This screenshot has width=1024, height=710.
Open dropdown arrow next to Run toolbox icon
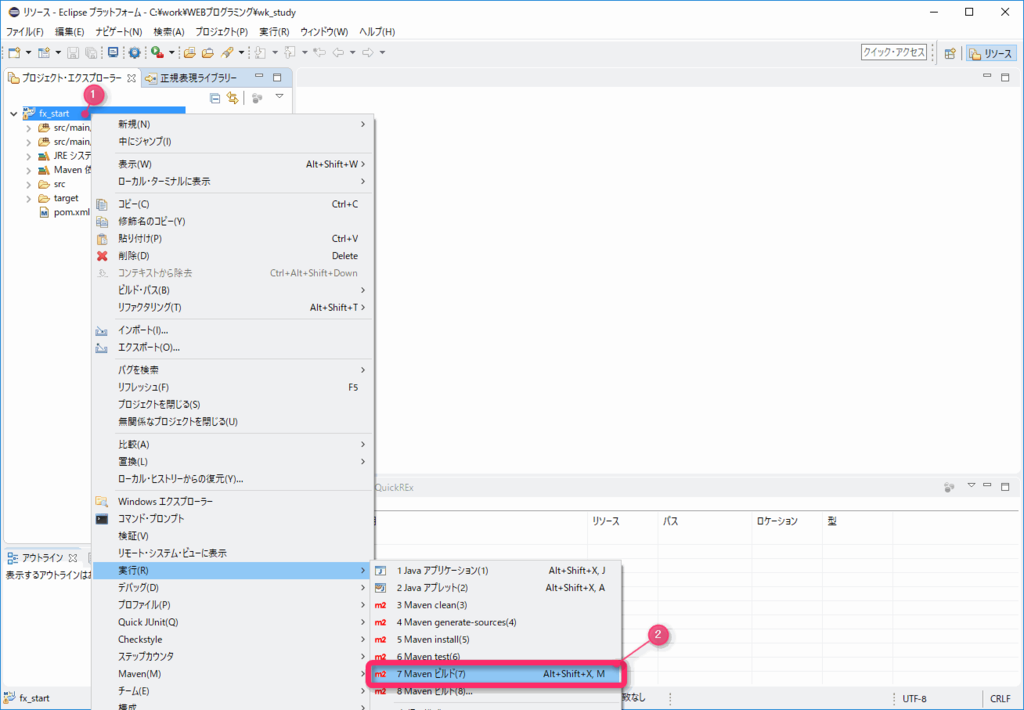click(172, 52)
